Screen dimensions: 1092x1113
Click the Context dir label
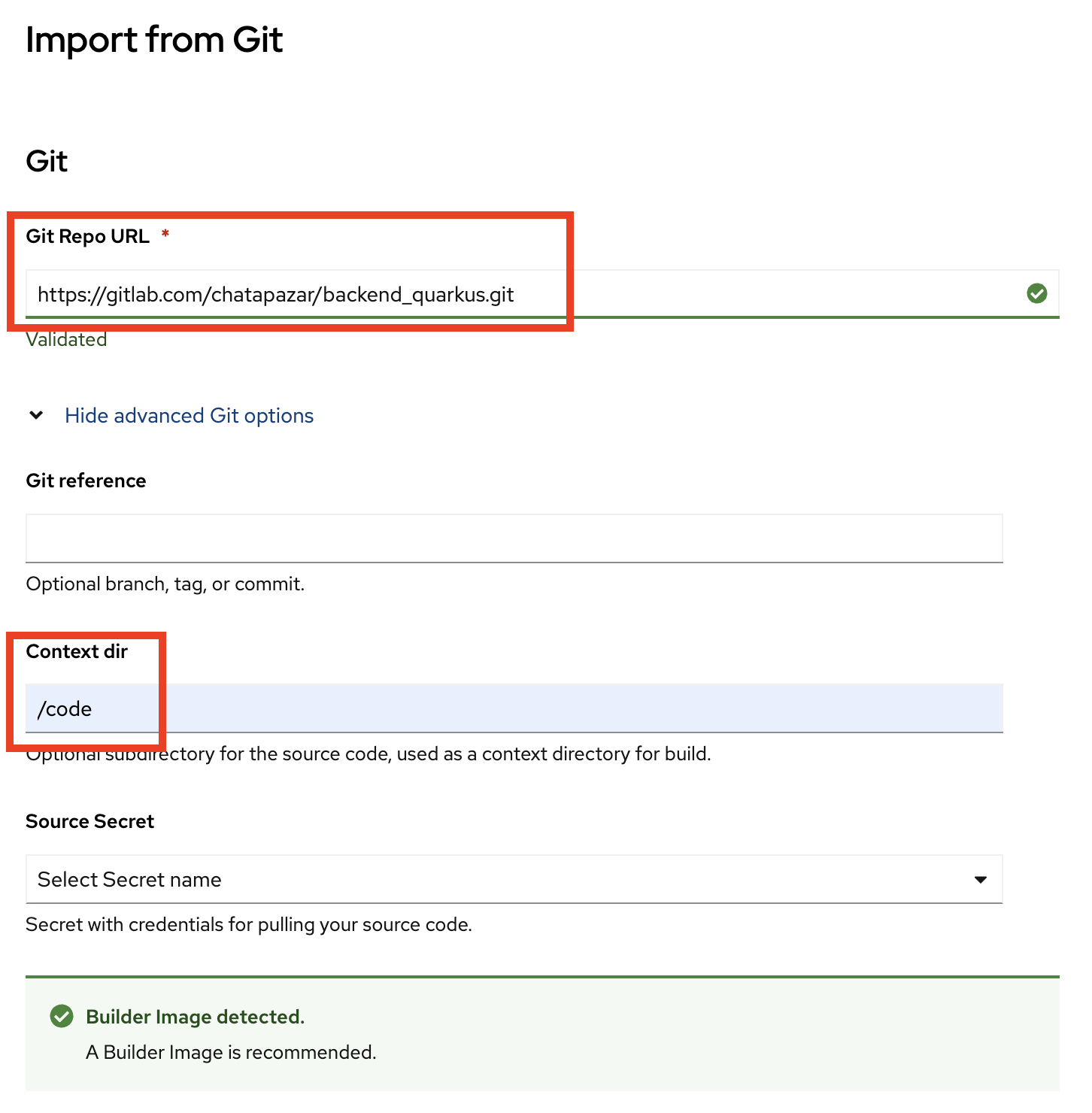point(77,651)
